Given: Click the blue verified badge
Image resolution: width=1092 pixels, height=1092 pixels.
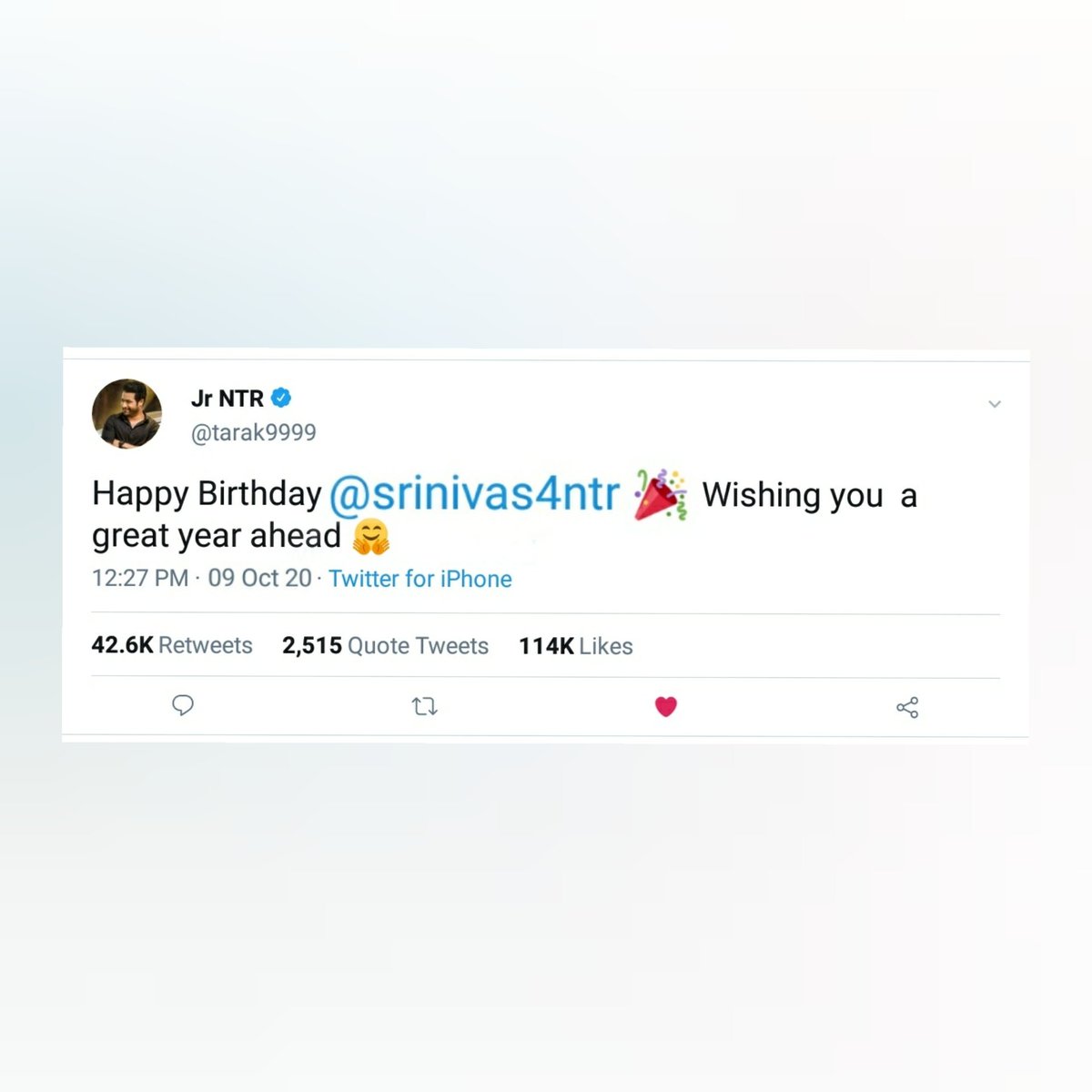Looking at the screenshot, I should tap(282, 398).
